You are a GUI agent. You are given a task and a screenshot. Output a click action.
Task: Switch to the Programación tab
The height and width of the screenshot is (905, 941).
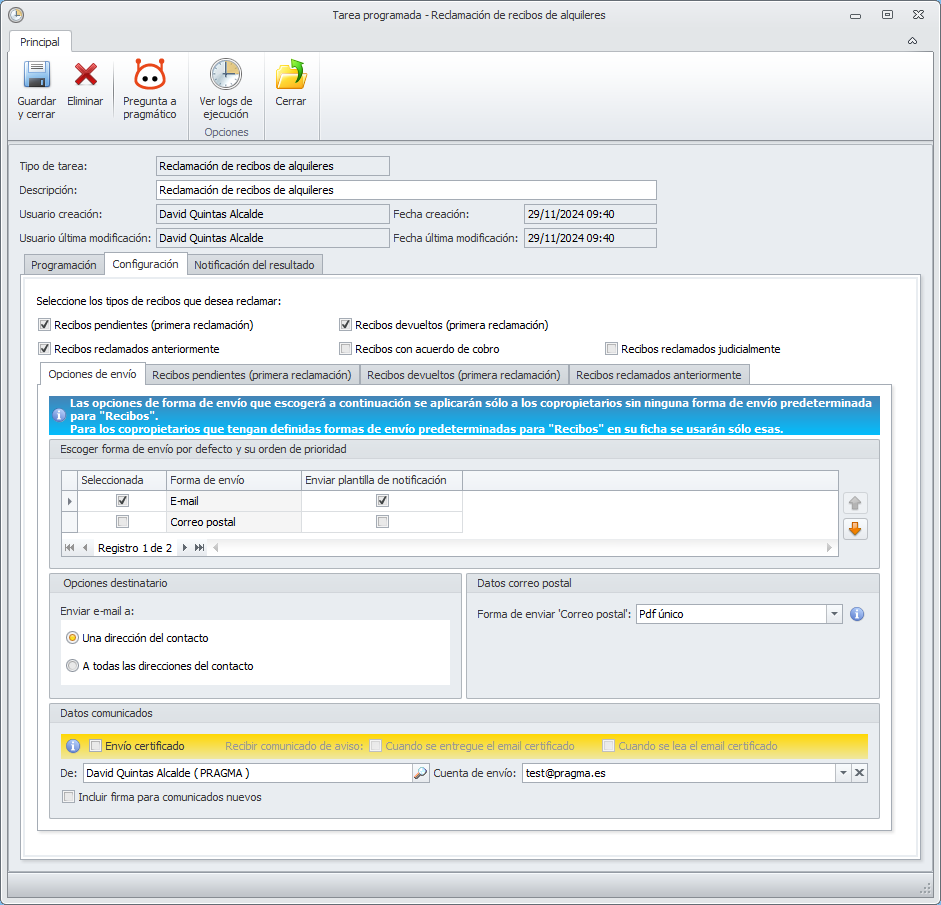tap(63, 265)
